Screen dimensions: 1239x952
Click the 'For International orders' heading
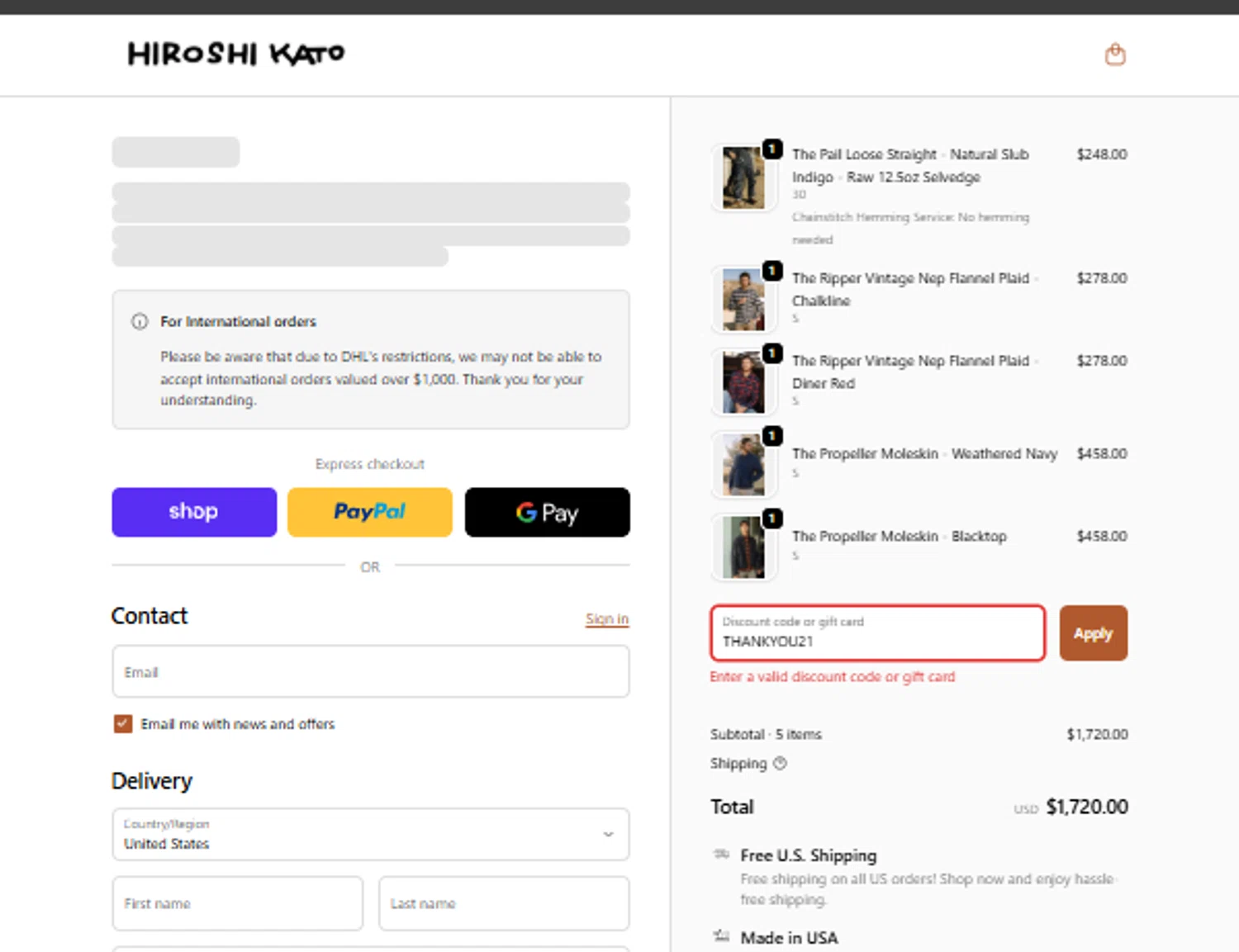[x=238, y=321]
